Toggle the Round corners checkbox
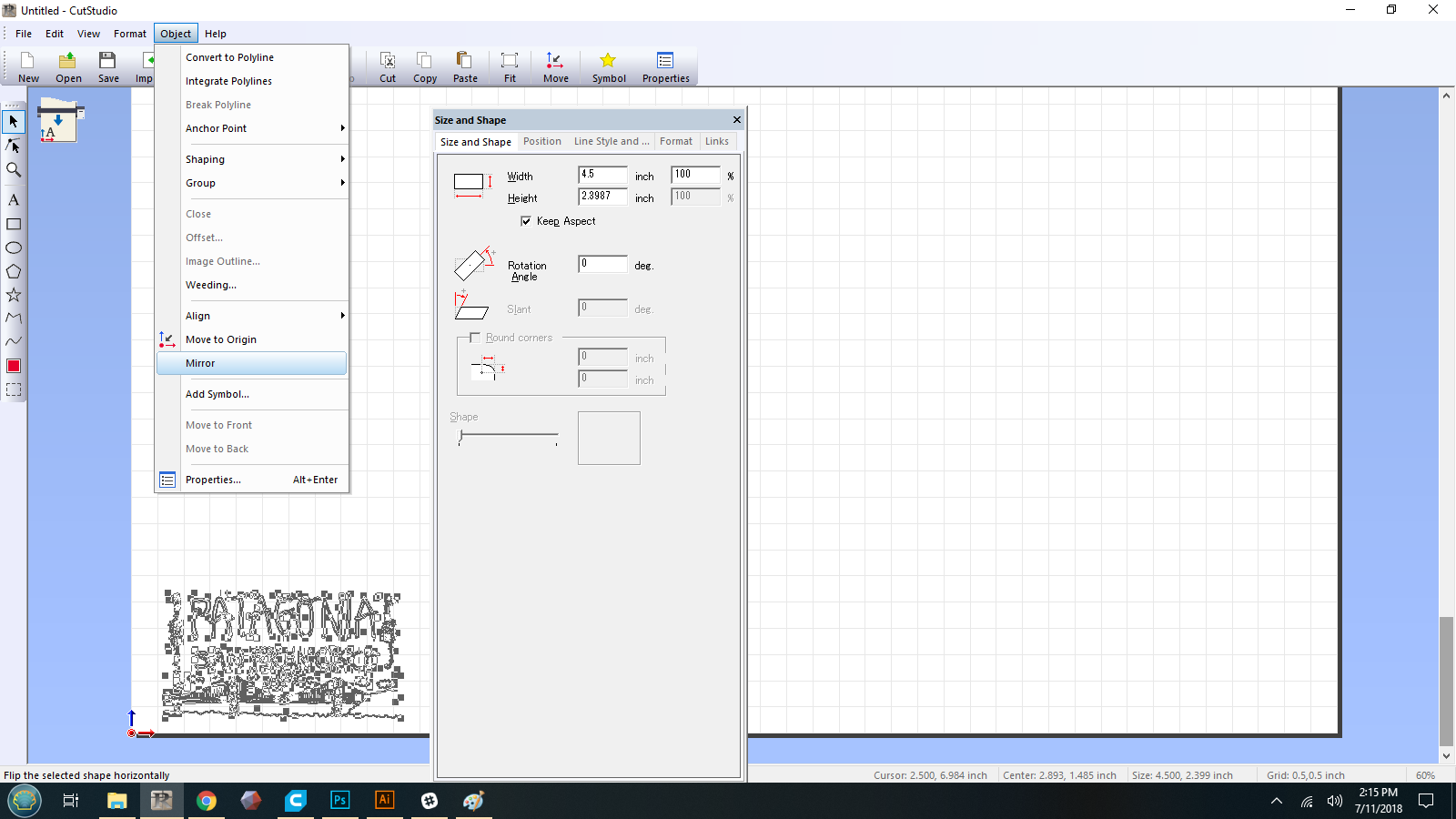The image size is (1456, 819). 475,338
